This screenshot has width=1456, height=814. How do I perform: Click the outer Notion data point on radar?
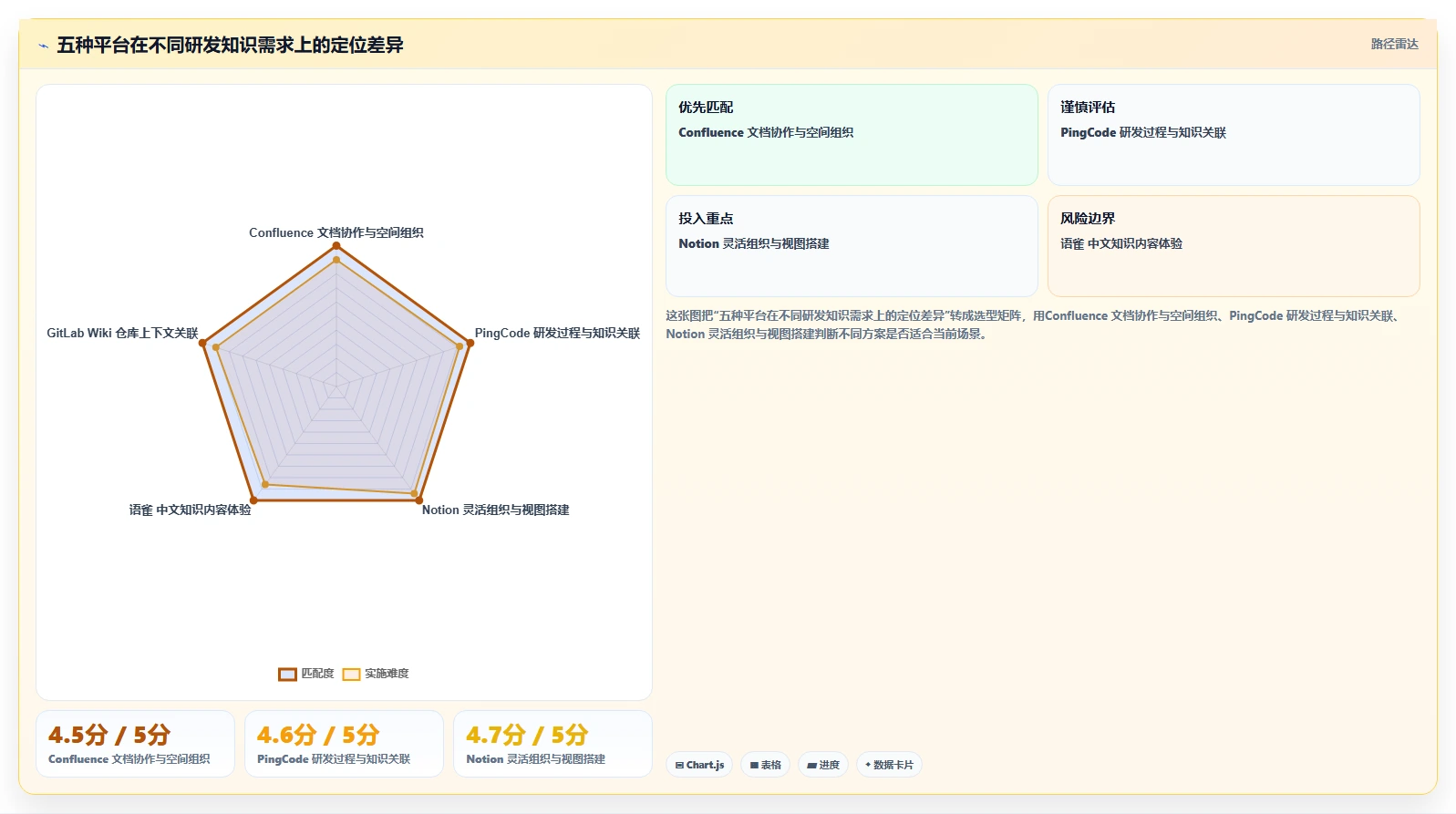click(419, 500)
